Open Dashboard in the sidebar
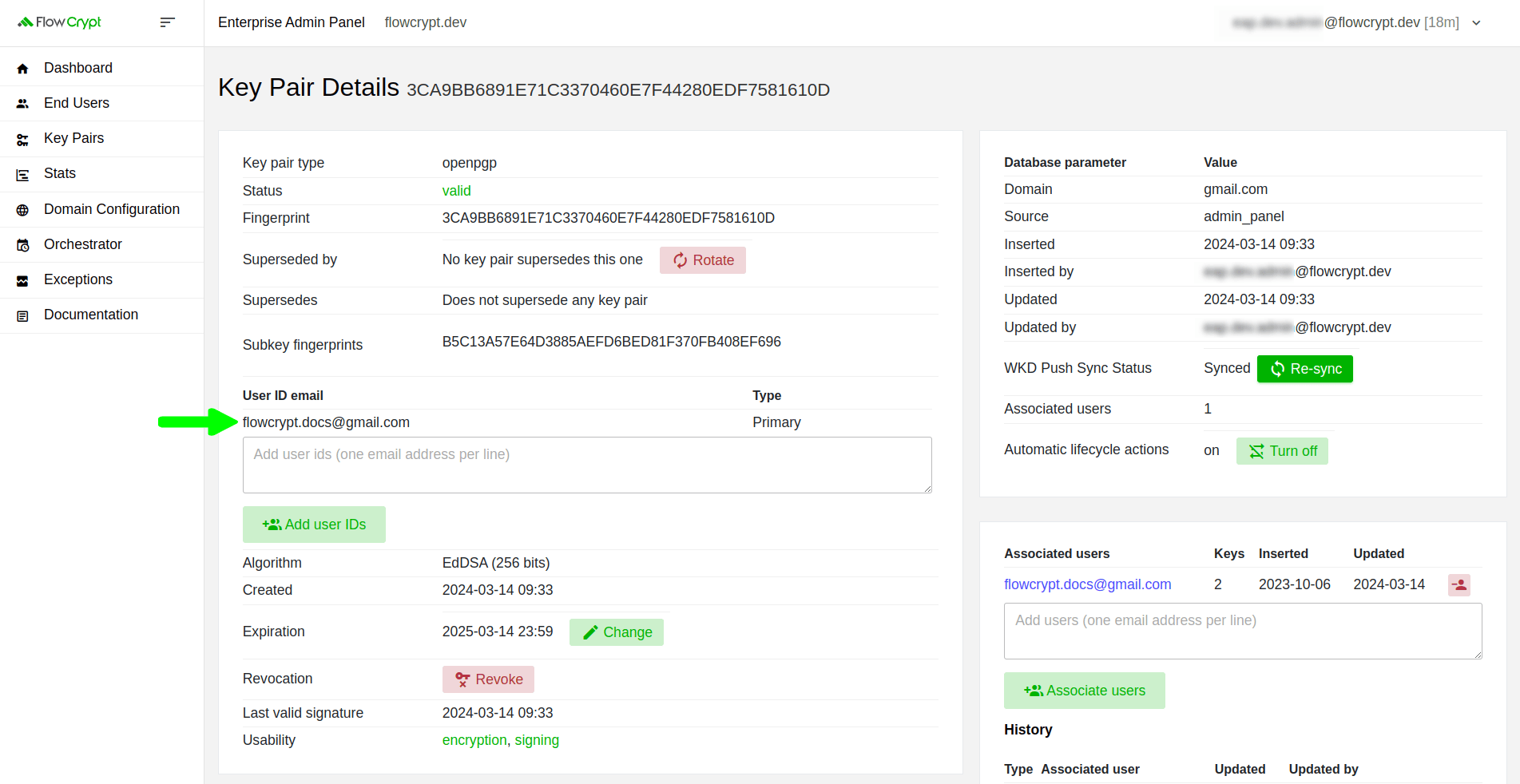1520x784 pixels. click(x=78, y=68)
